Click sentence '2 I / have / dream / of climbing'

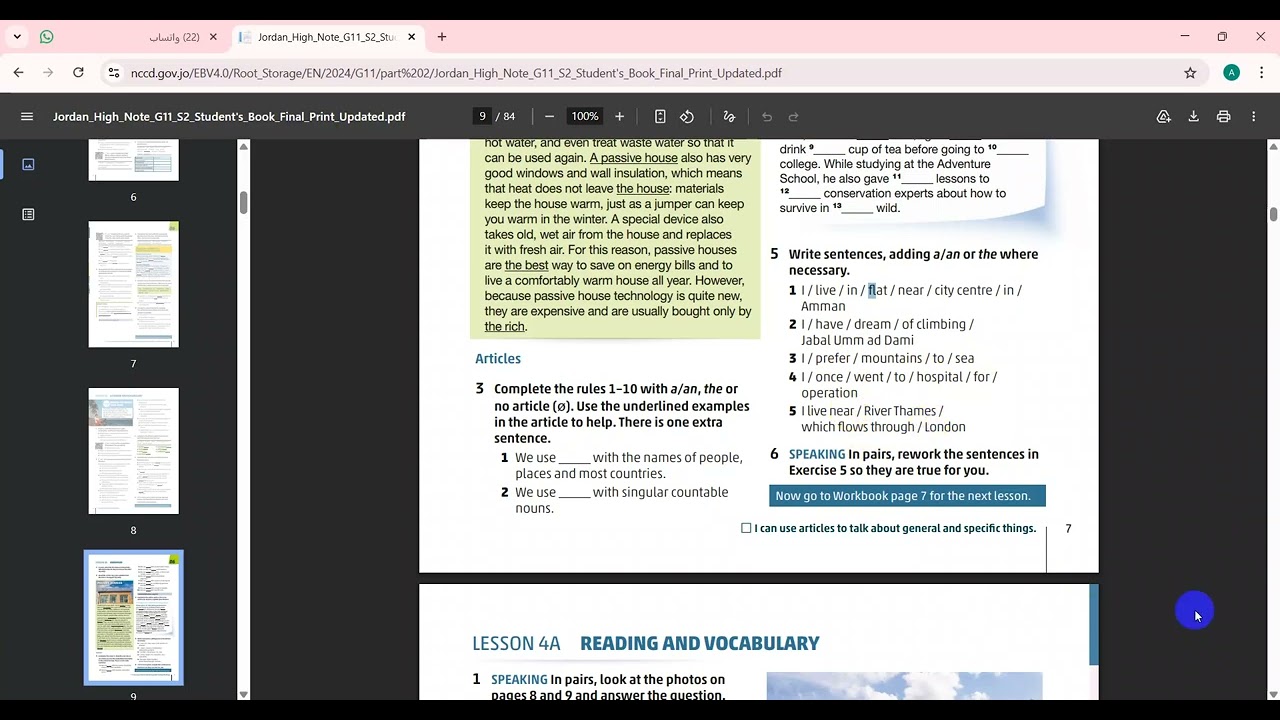881,332
